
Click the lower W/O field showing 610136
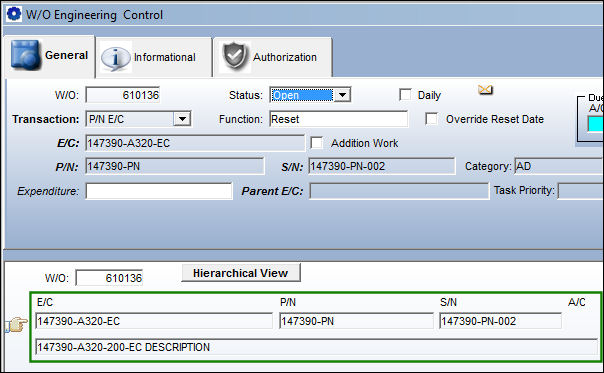pos(109,278)
